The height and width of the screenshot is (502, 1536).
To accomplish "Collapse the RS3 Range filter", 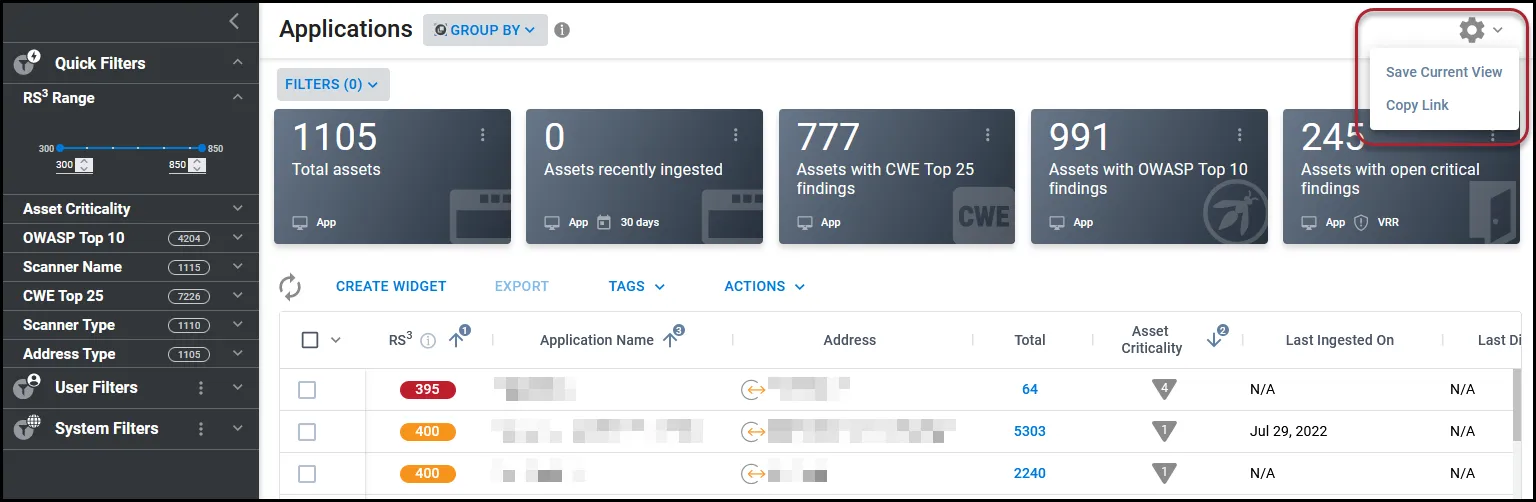I will [x=238, y=98].
